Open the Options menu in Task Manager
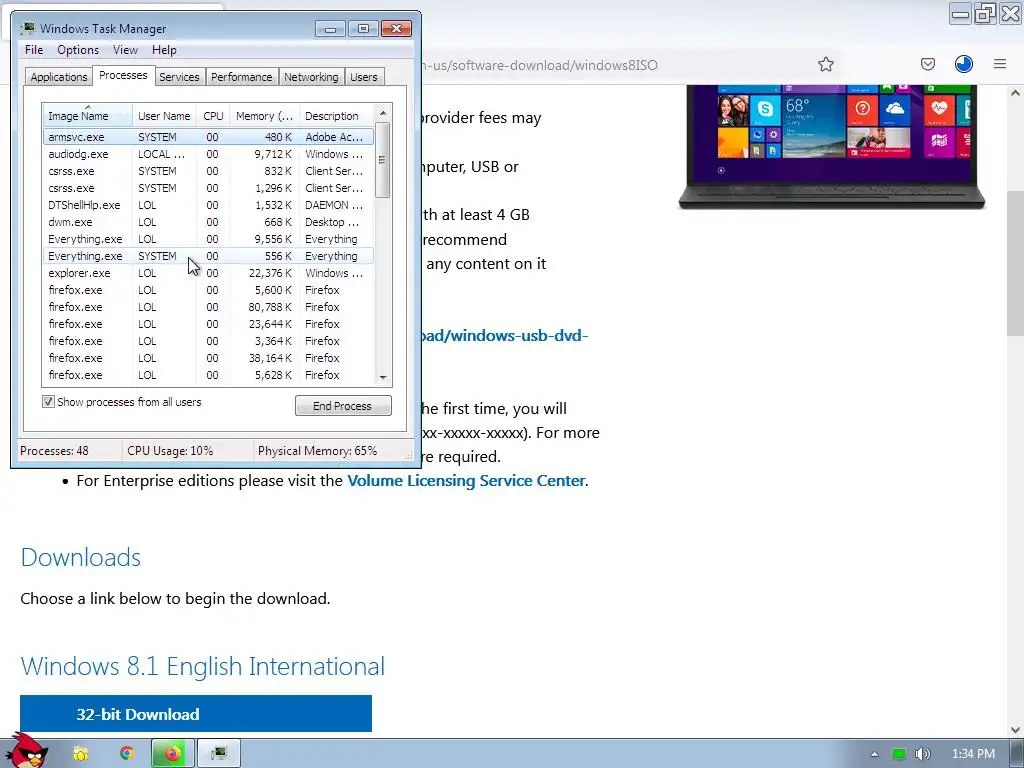1024x768 pixels. tap(78, 50)
